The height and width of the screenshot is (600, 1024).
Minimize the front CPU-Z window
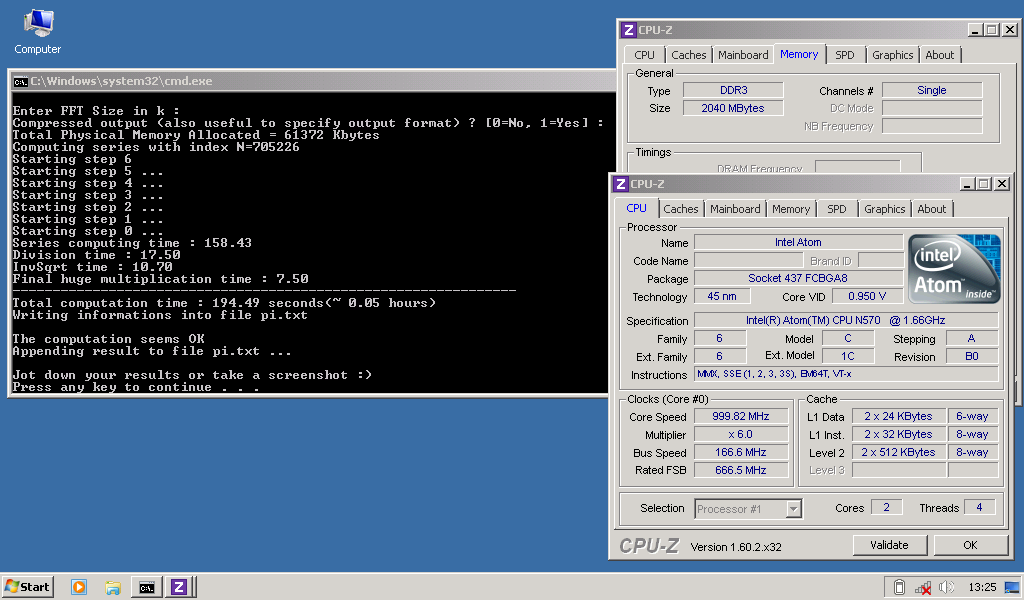tap(967, 184)
